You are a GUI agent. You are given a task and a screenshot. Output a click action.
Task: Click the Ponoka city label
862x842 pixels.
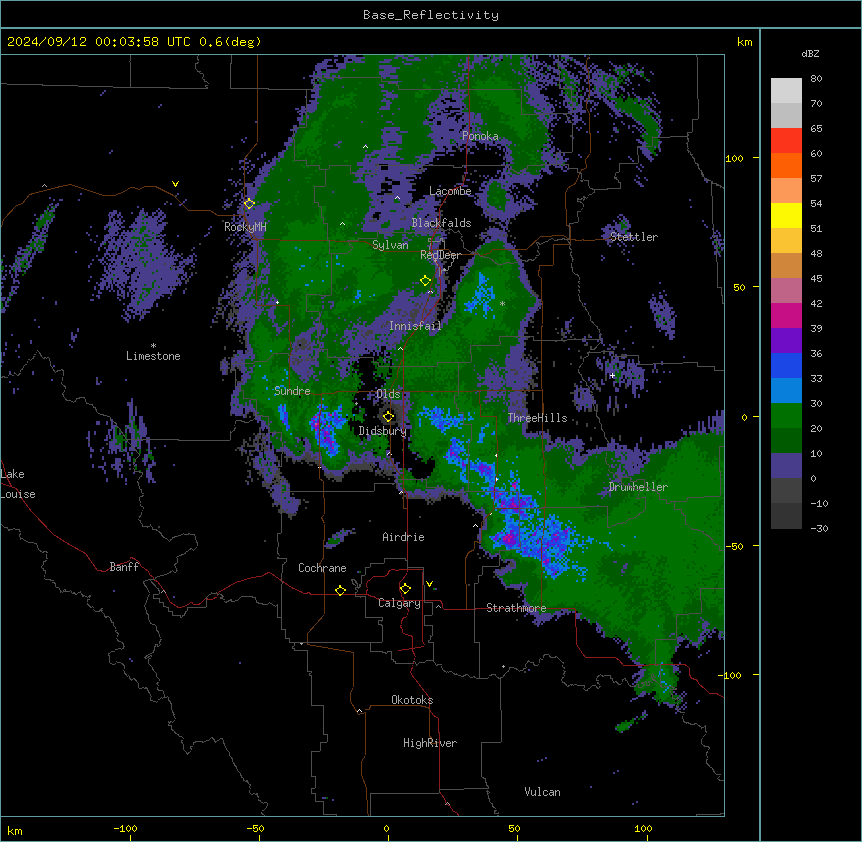pos(480,136)
